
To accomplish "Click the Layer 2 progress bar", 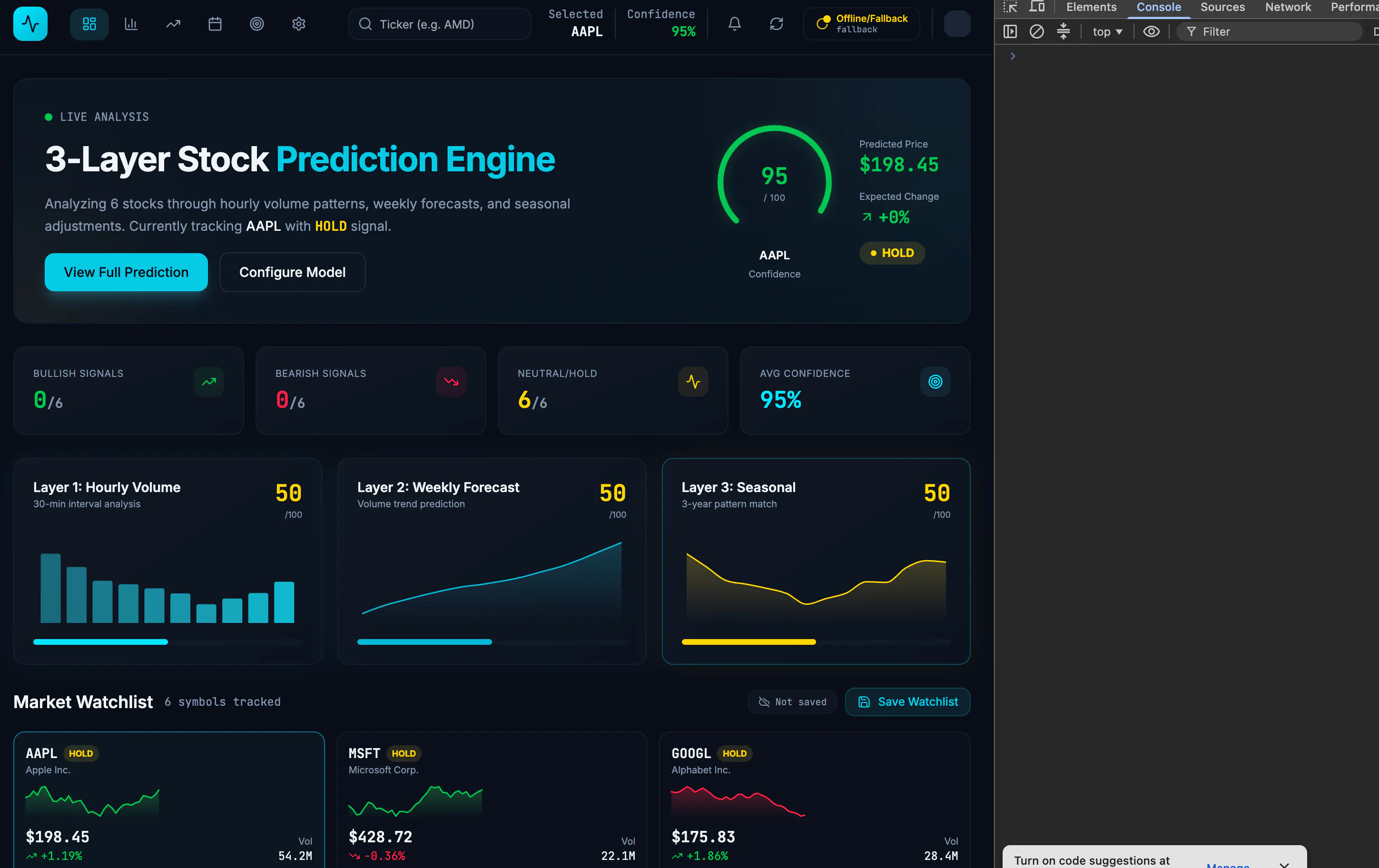I will tap(492, 642).
